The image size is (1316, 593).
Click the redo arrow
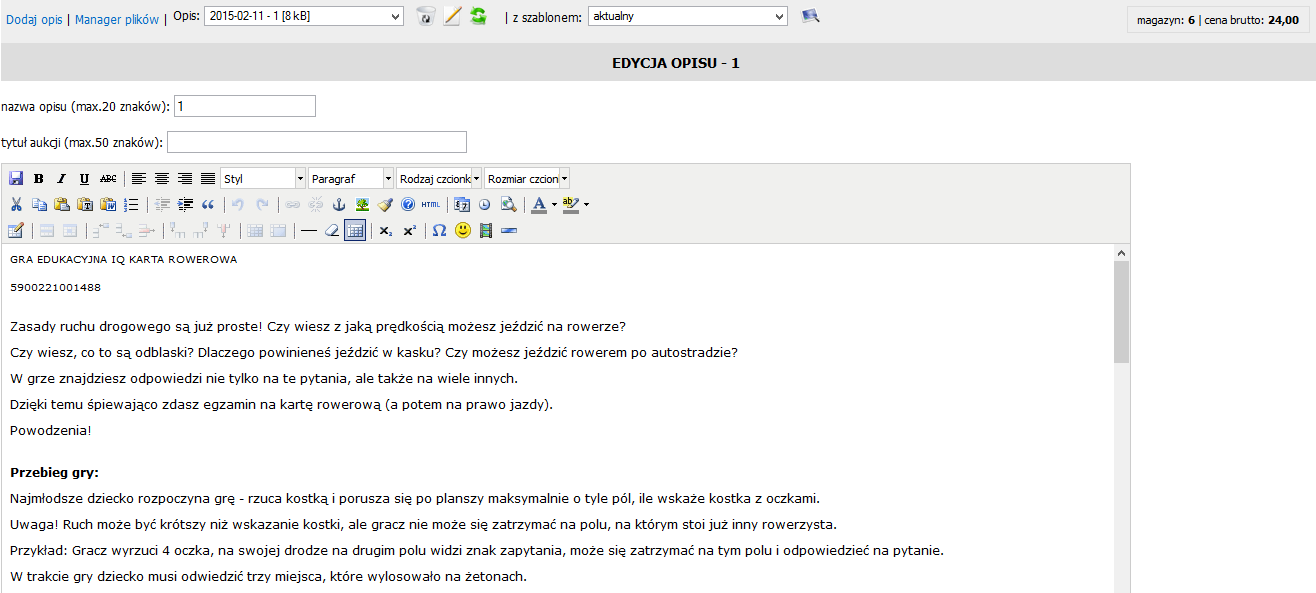(262, 205)
